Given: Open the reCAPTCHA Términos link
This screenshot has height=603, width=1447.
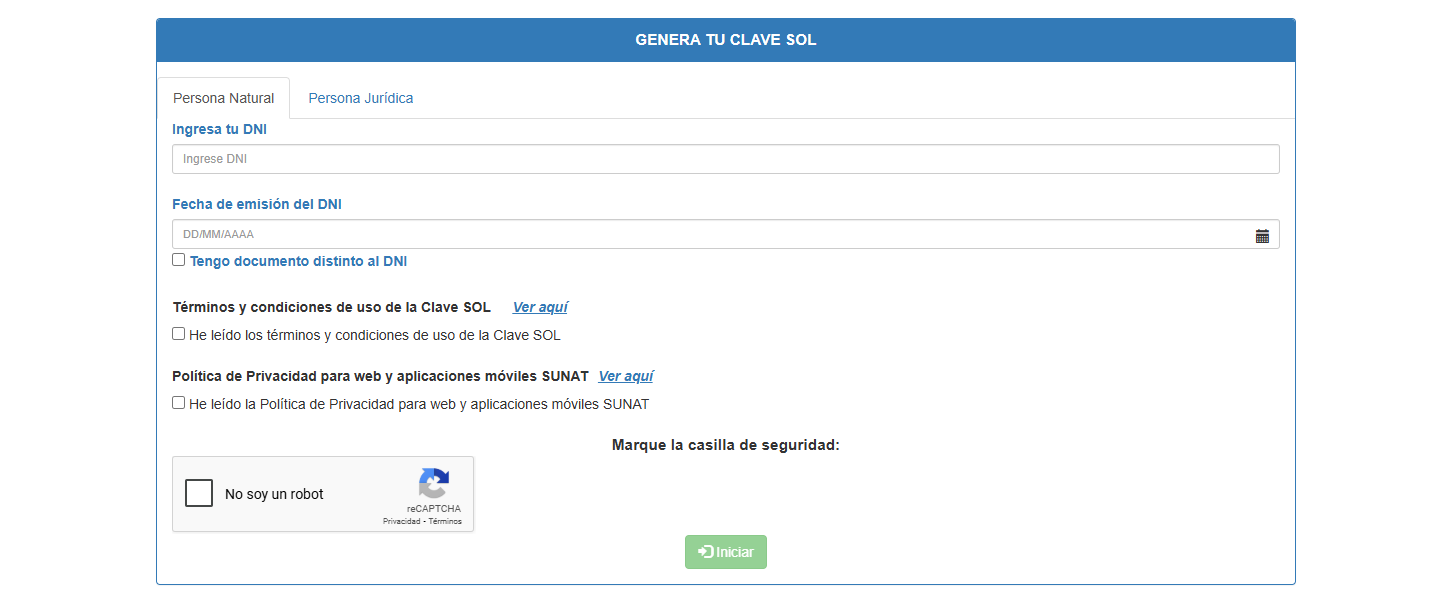Looking at the screenshot, I should [x=445, y=522].
